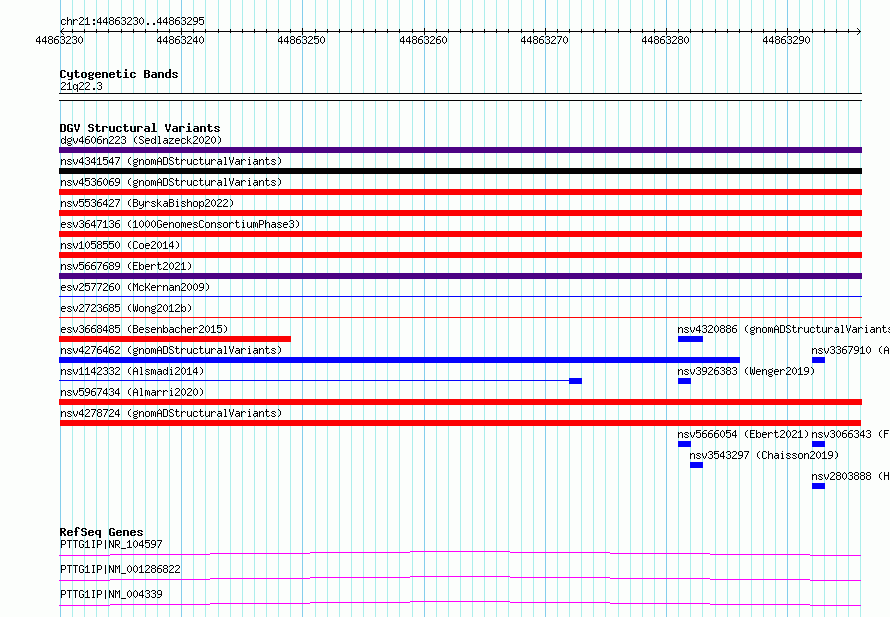Open the nsv1058550 Coe2014 variant label
This screenshot has width=890, height=617.
[x=120, y=245]
